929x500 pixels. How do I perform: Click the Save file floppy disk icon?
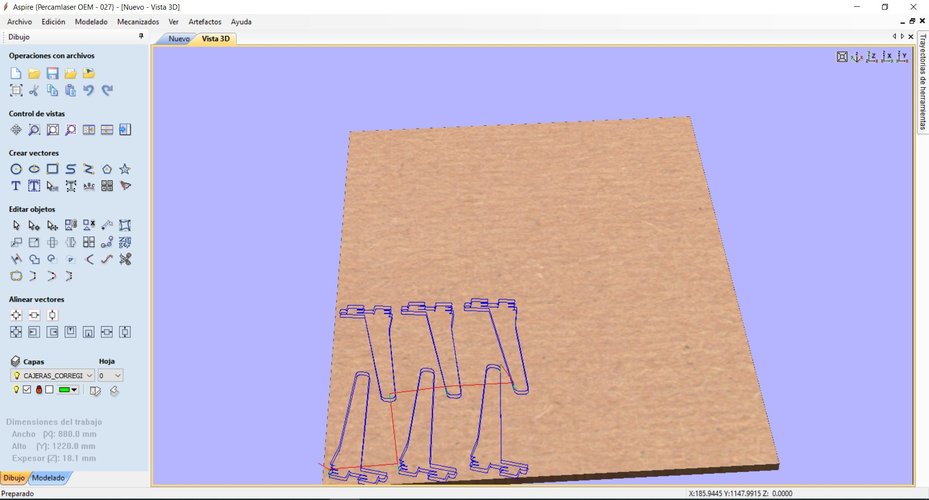tap(52, 73)
